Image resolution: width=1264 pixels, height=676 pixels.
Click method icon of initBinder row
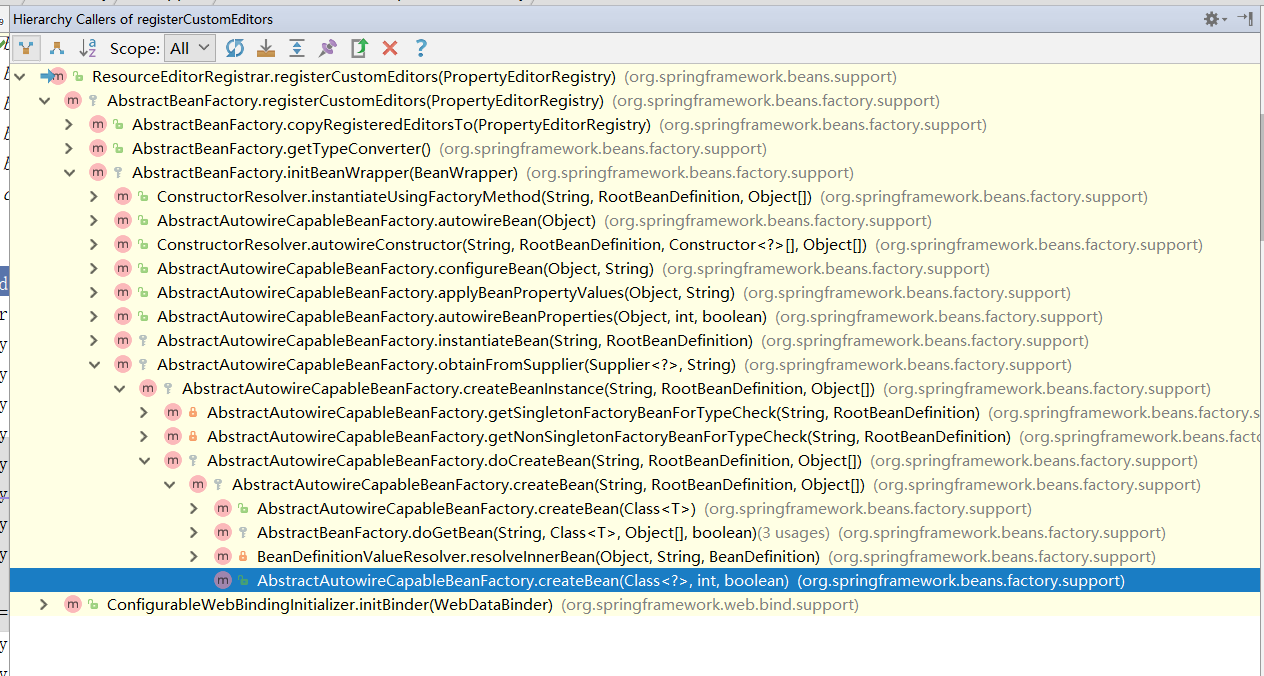72,605
